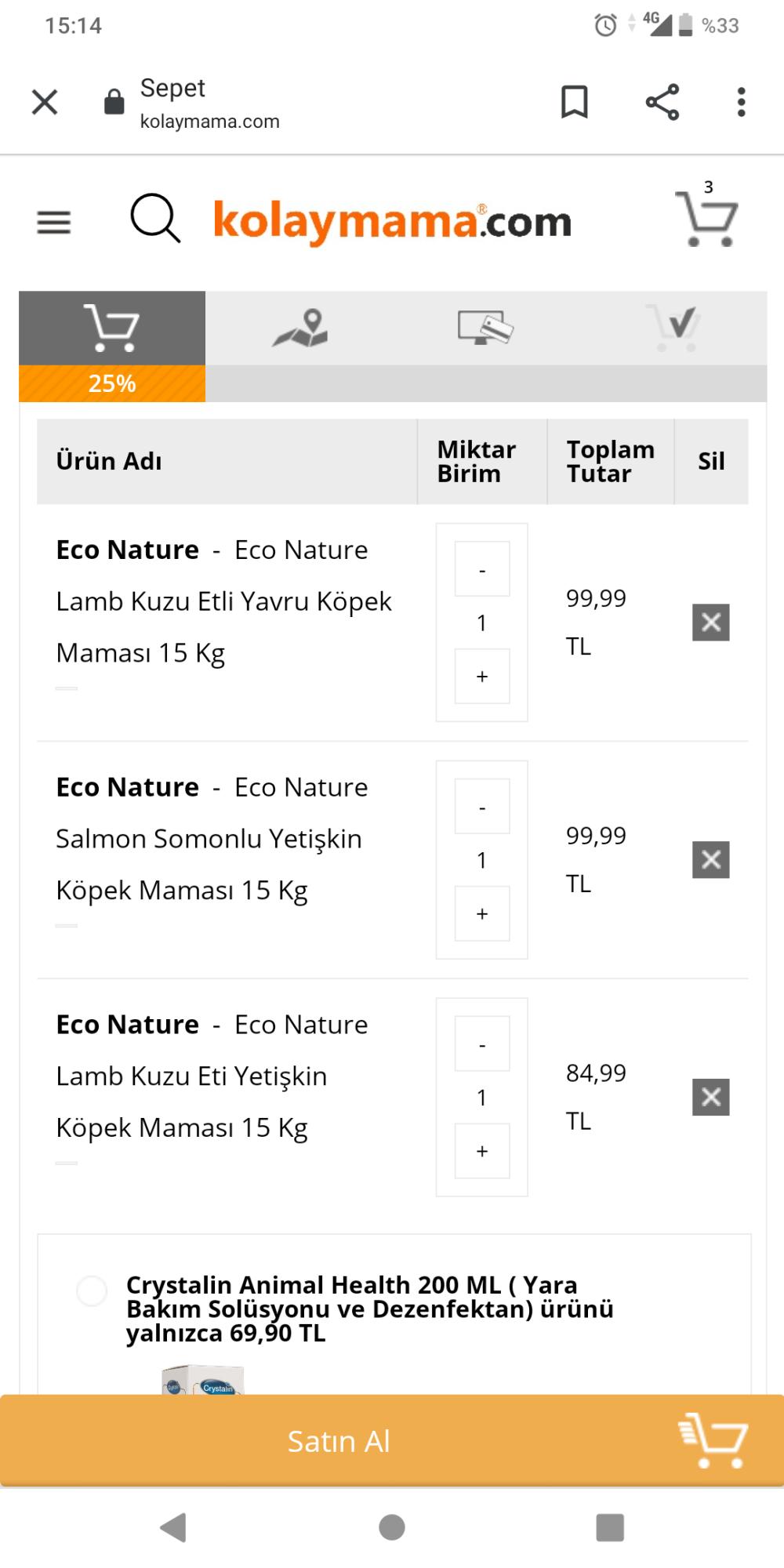
Task: Remove the 84,99 TL Lamb Yetişkin item
Action: tap(711, 1097)
